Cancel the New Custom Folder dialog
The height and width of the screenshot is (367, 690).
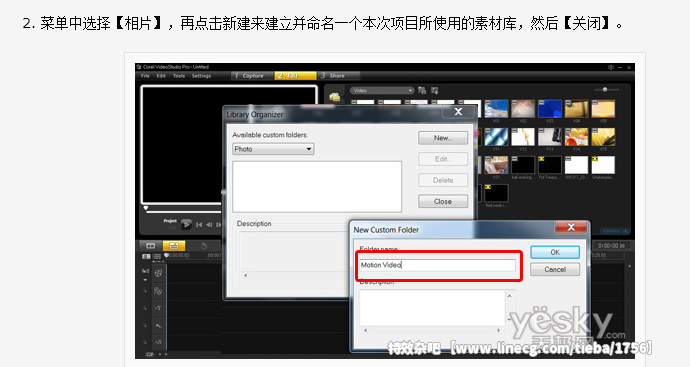pos(555,269)
